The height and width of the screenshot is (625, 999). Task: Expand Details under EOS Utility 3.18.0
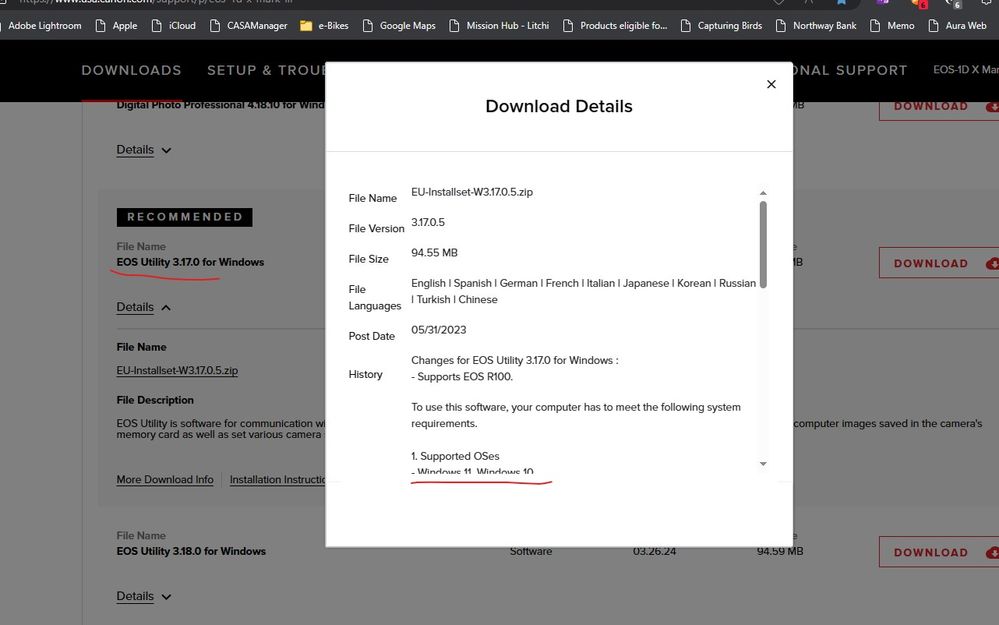[x=144, y=596]
